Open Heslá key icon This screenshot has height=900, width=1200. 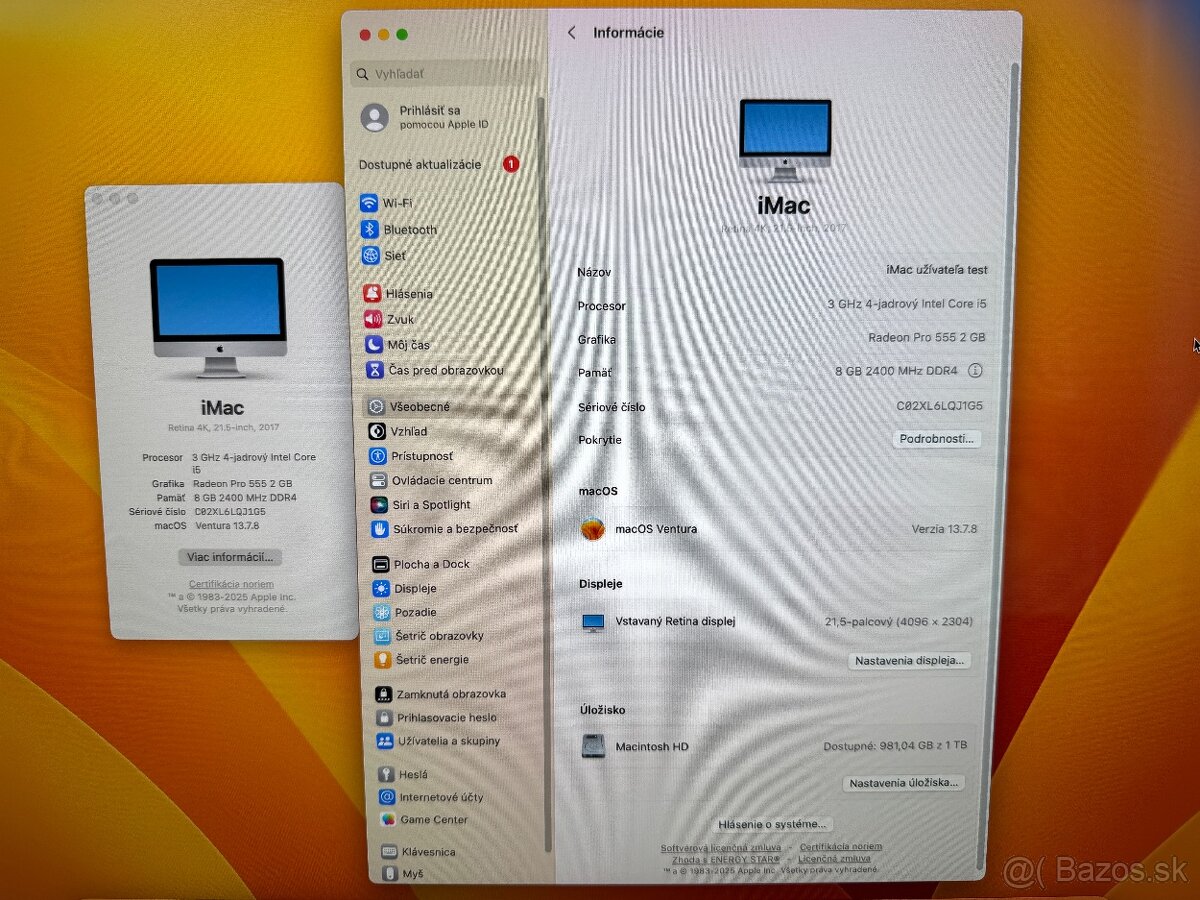[386, 774]
